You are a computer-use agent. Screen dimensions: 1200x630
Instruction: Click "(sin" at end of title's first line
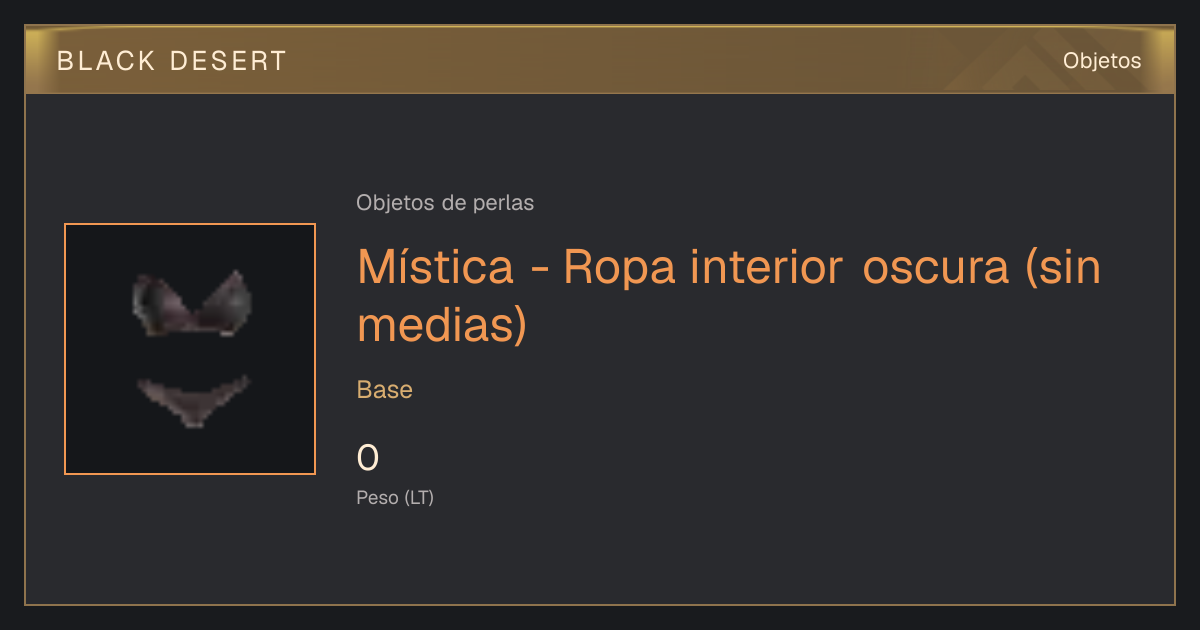point(1064,268)
